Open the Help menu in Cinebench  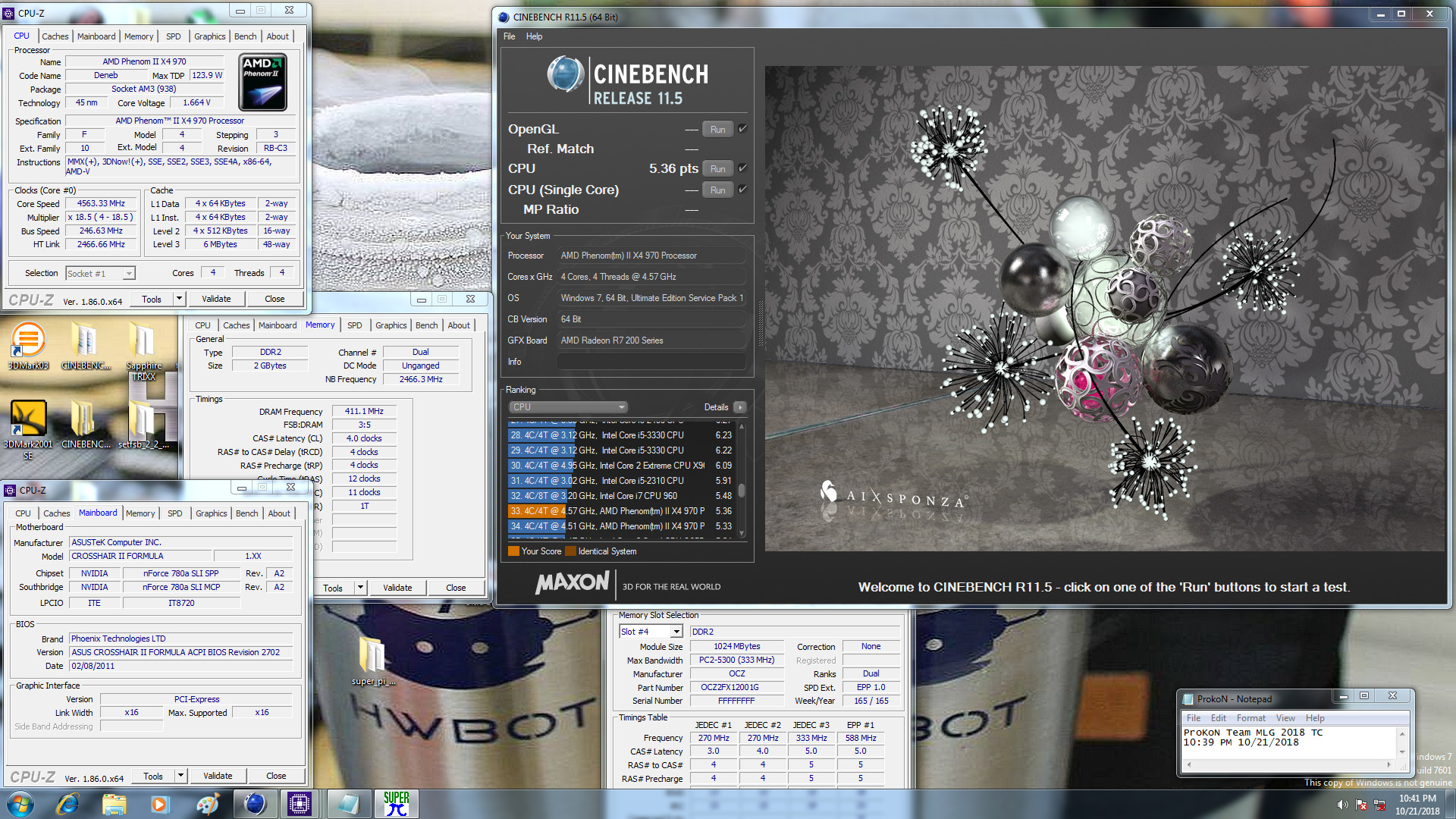point(534,36)
